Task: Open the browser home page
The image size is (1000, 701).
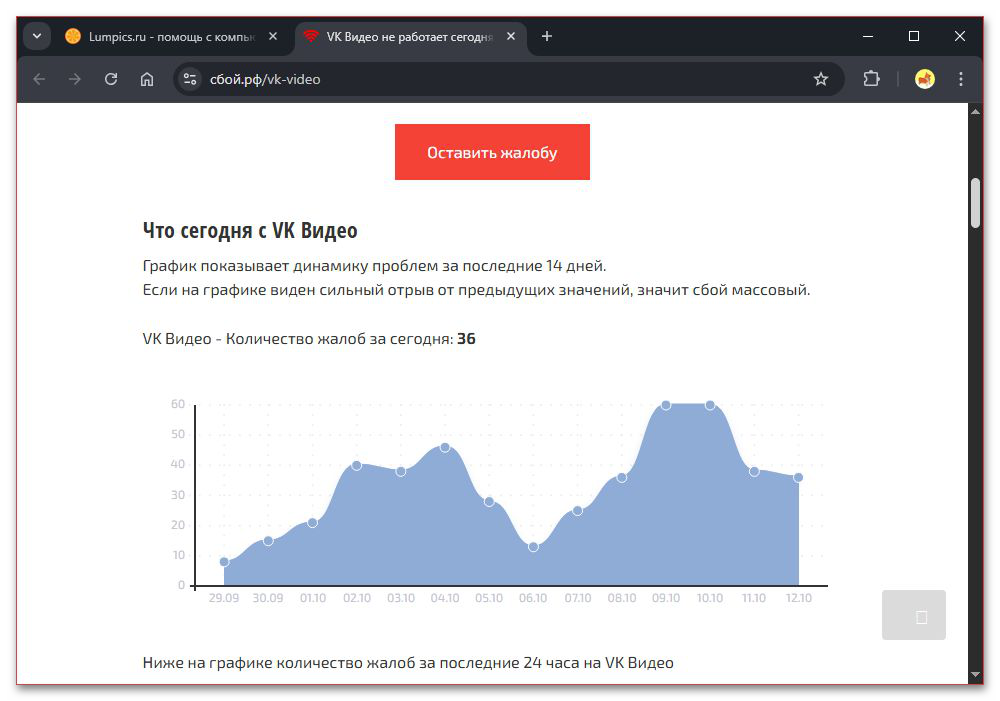Action: pos(147,79)
